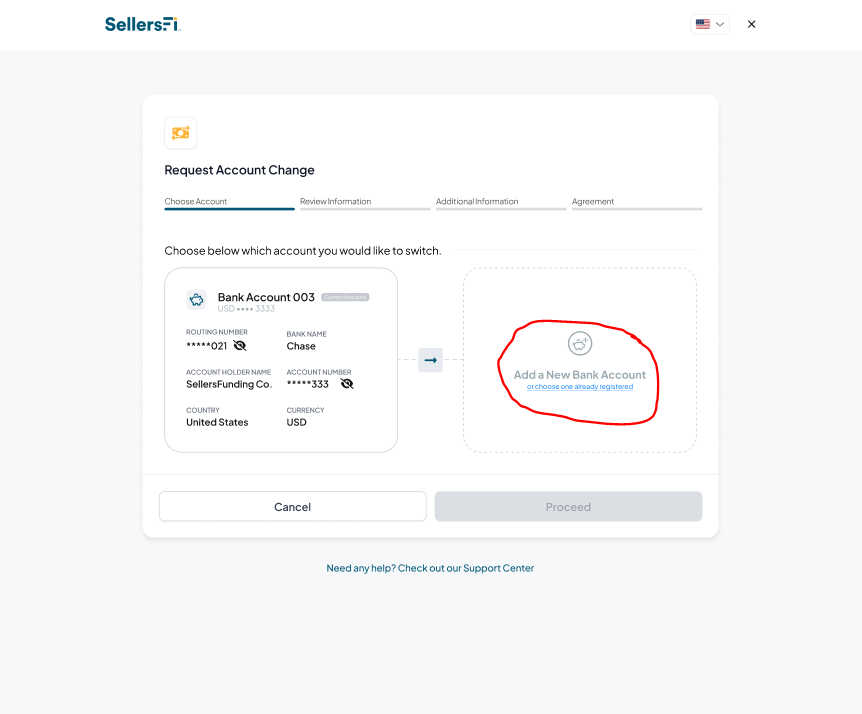862x714 pixels.
Task: Open the US flag language dropdown
Action: coord(710,24)
